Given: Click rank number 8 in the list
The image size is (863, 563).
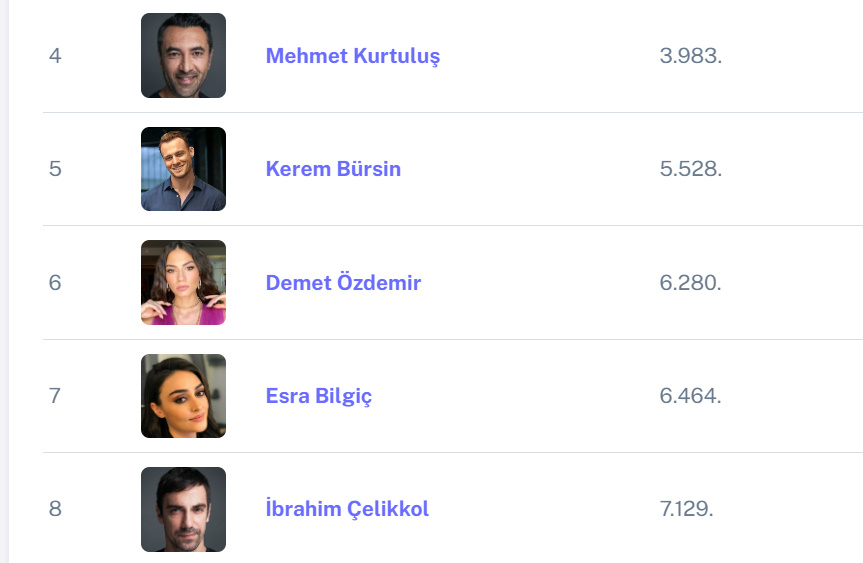Looking at the screenshot, I should (x=55, y=509).
